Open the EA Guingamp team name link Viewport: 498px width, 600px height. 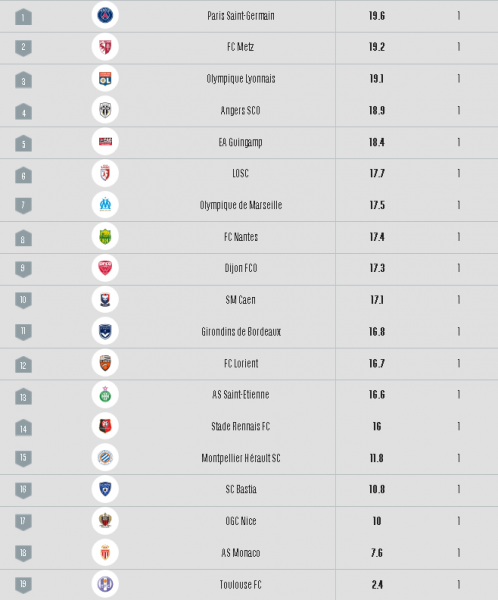point(240,142)
